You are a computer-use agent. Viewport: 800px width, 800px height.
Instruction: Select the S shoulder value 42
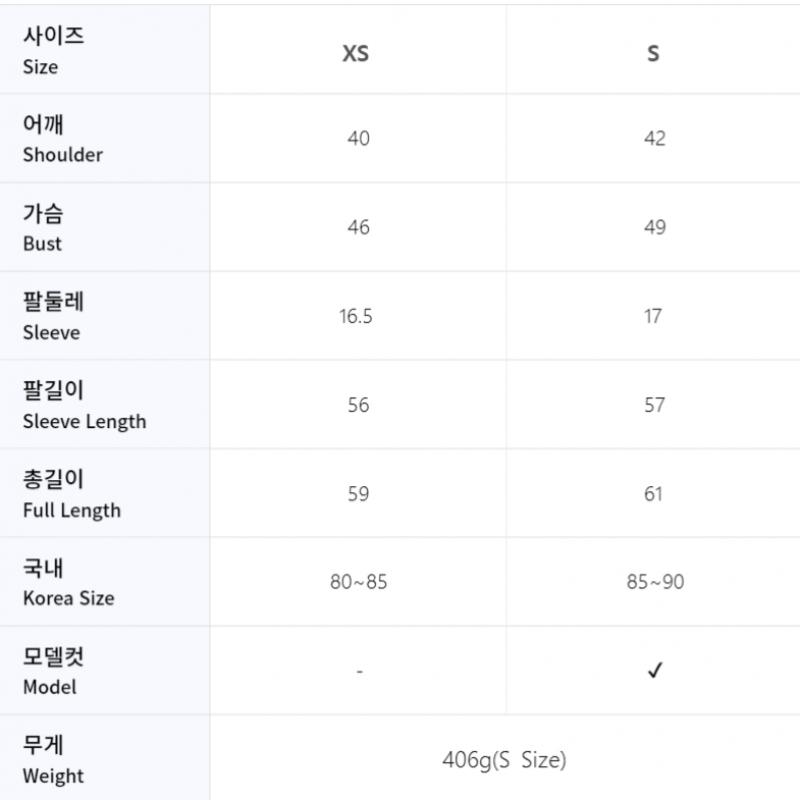point(654,139)
